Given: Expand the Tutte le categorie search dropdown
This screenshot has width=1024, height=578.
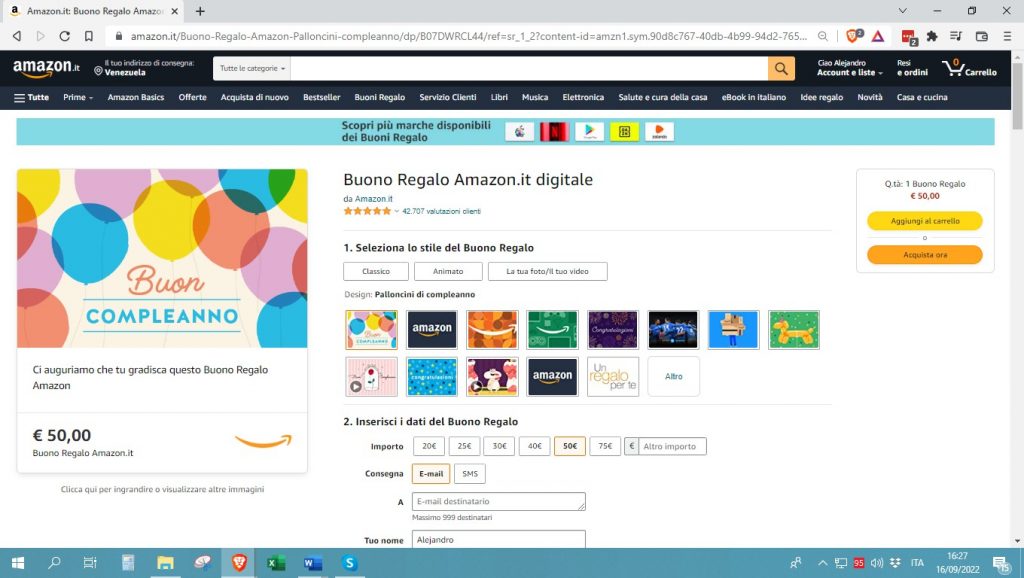Looking at the screenshot, I should click(x=253, y=68).
